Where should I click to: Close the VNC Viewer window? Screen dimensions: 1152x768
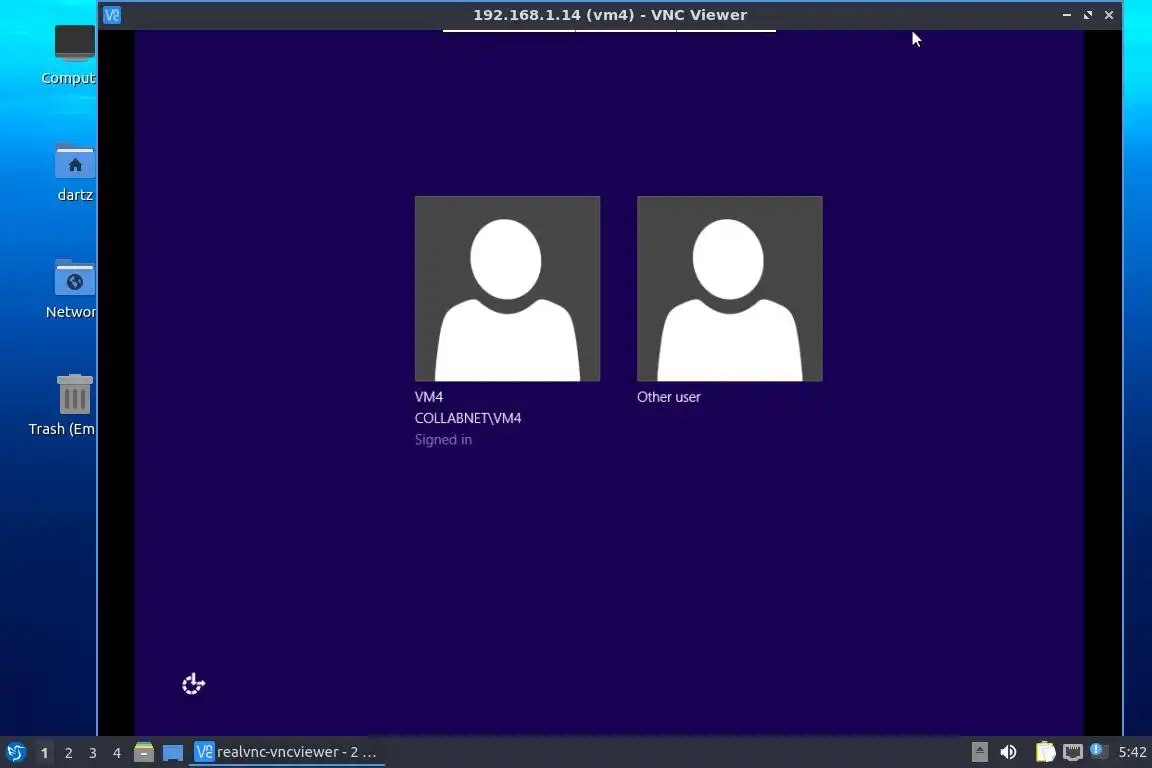click(1109, 15)
